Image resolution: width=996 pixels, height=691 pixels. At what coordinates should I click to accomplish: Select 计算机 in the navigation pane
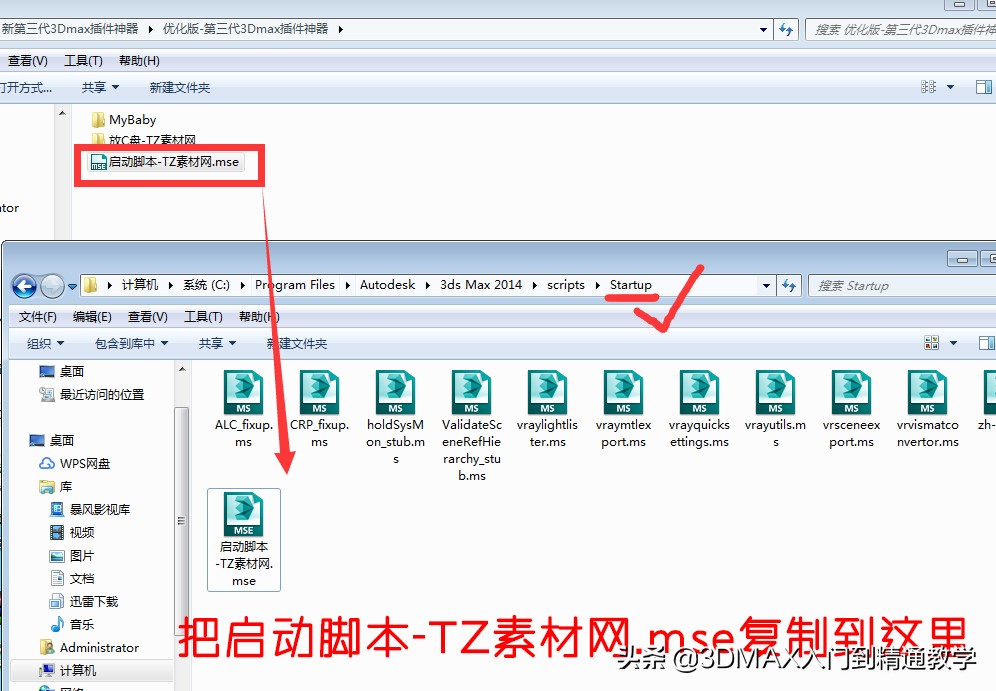tap(67, 671)
